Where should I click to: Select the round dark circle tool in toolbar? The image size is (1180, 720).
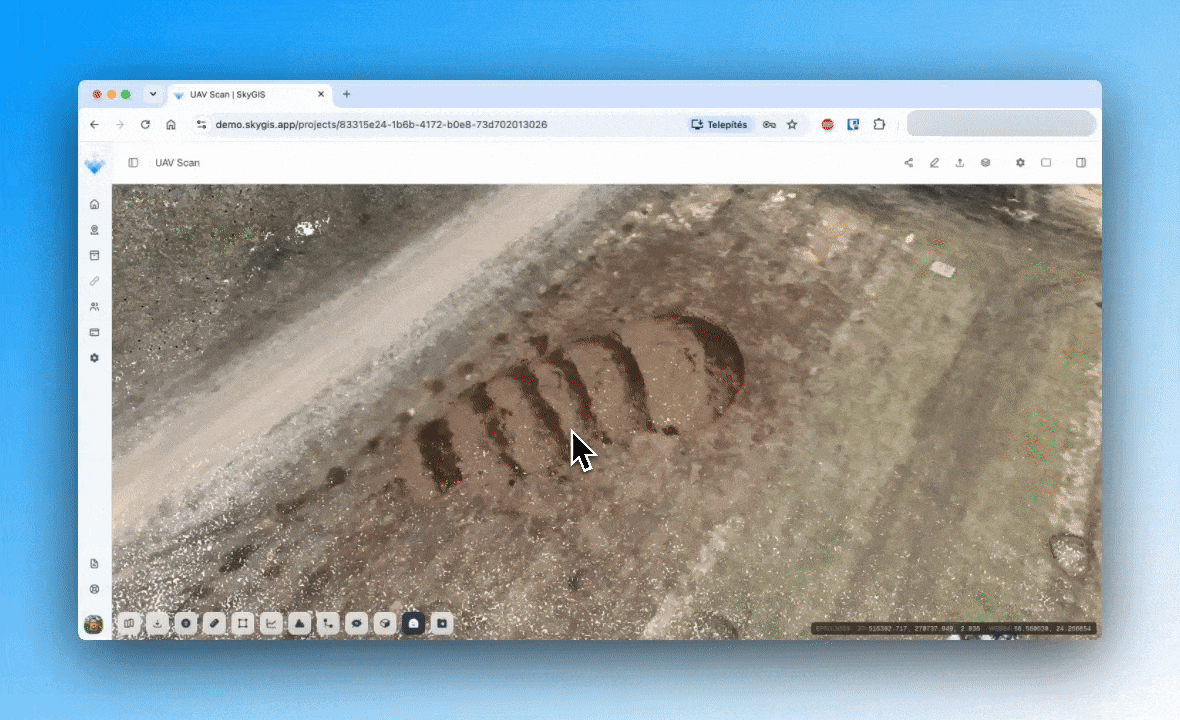[x=186, y=623]
